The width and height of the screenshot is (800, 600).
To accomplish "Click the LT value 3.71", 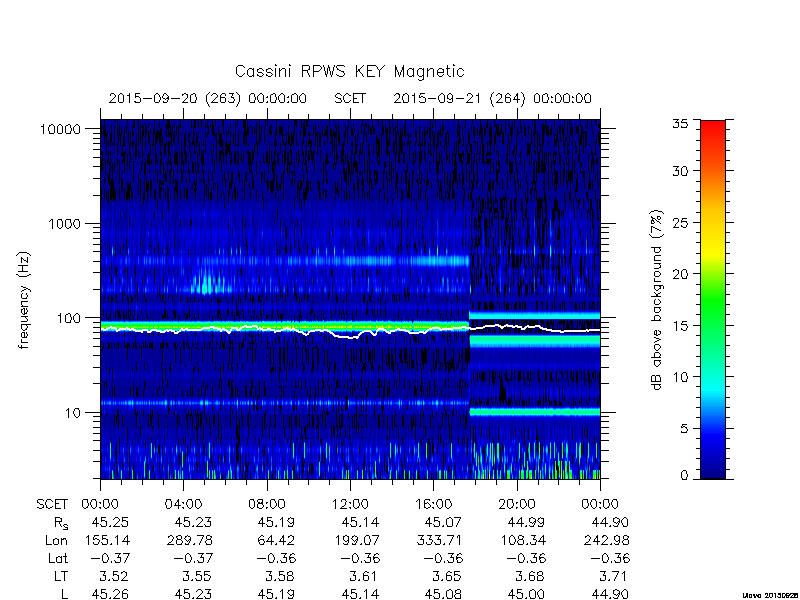I will [613, 577].
